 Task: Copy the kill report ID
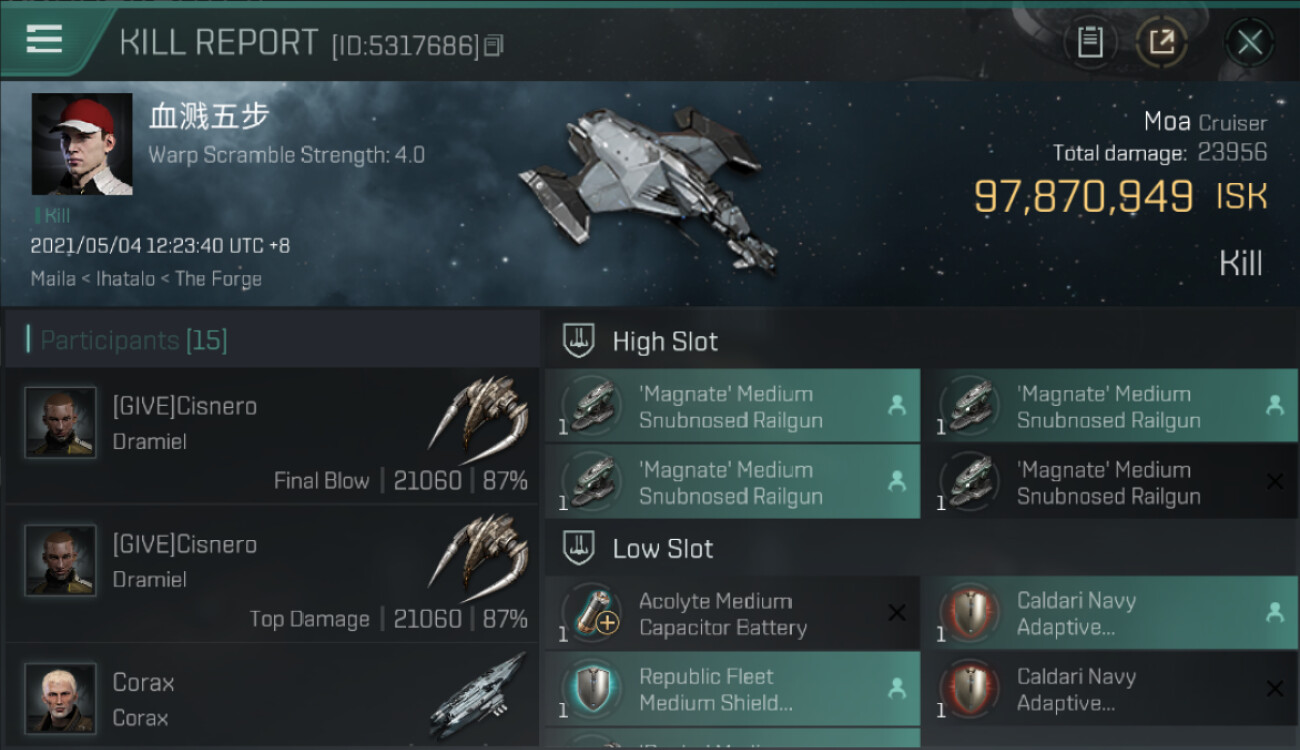click(x=493, y=46)
